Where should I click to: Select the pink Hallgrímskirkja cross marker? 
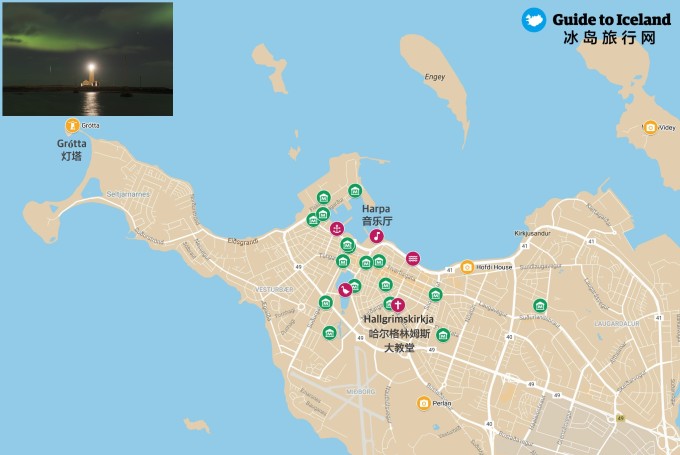[x=398, y=305]
